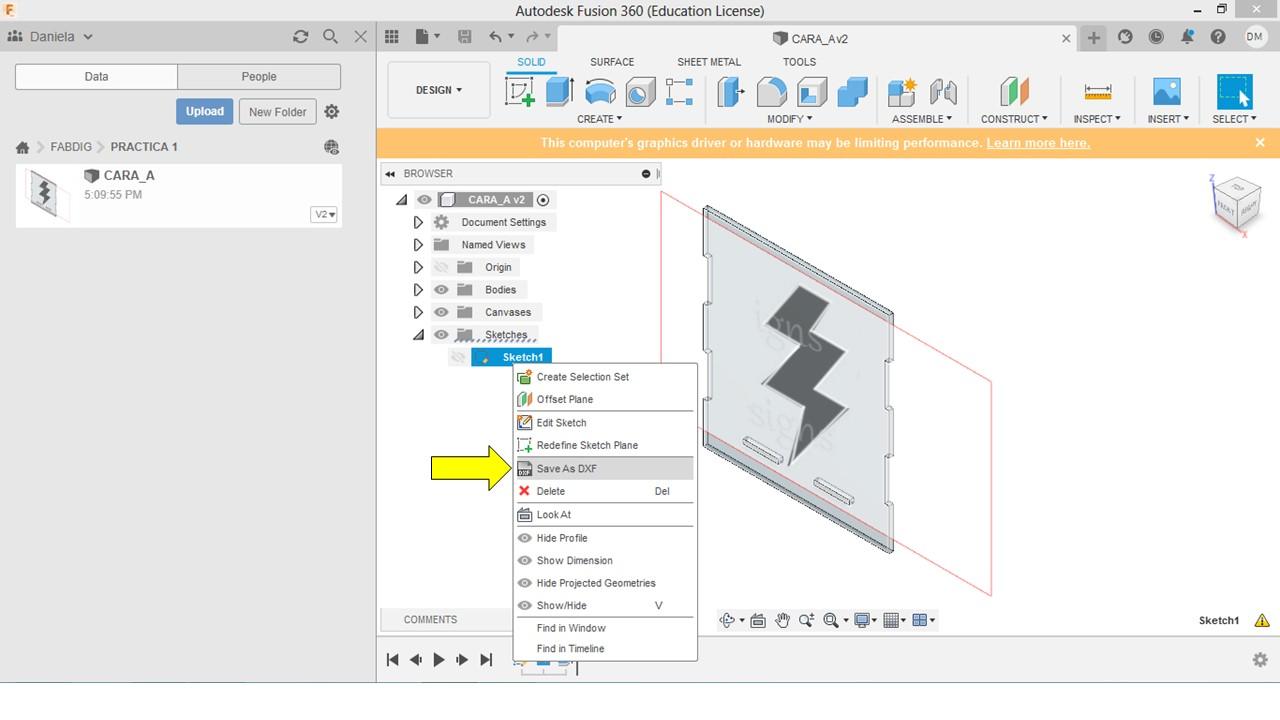1280x720 pixels.
Task: Open the DESIGN workspace dropdown
Action: tap(439, 90)
